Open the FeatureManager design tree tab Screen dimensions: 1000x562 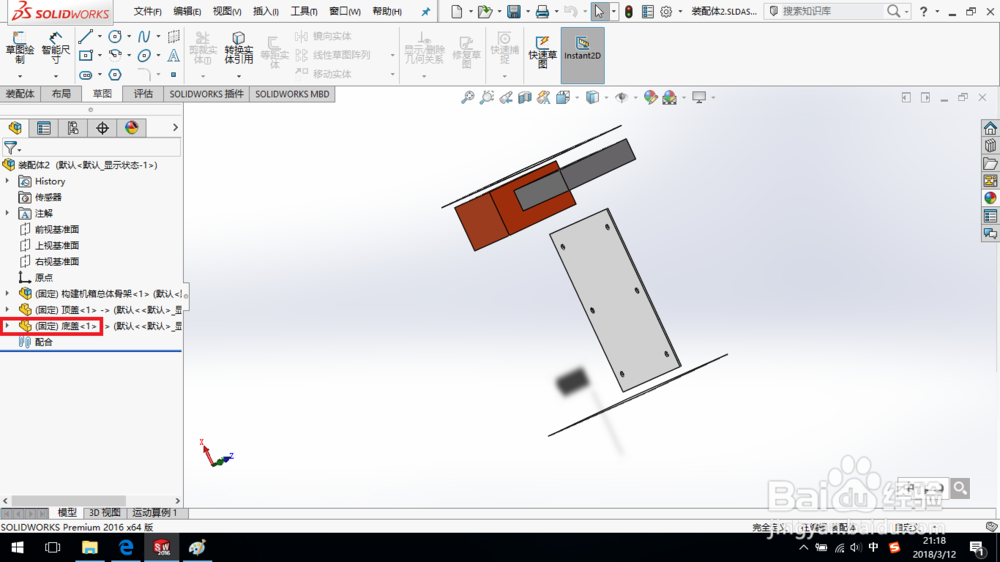[15, 128]
